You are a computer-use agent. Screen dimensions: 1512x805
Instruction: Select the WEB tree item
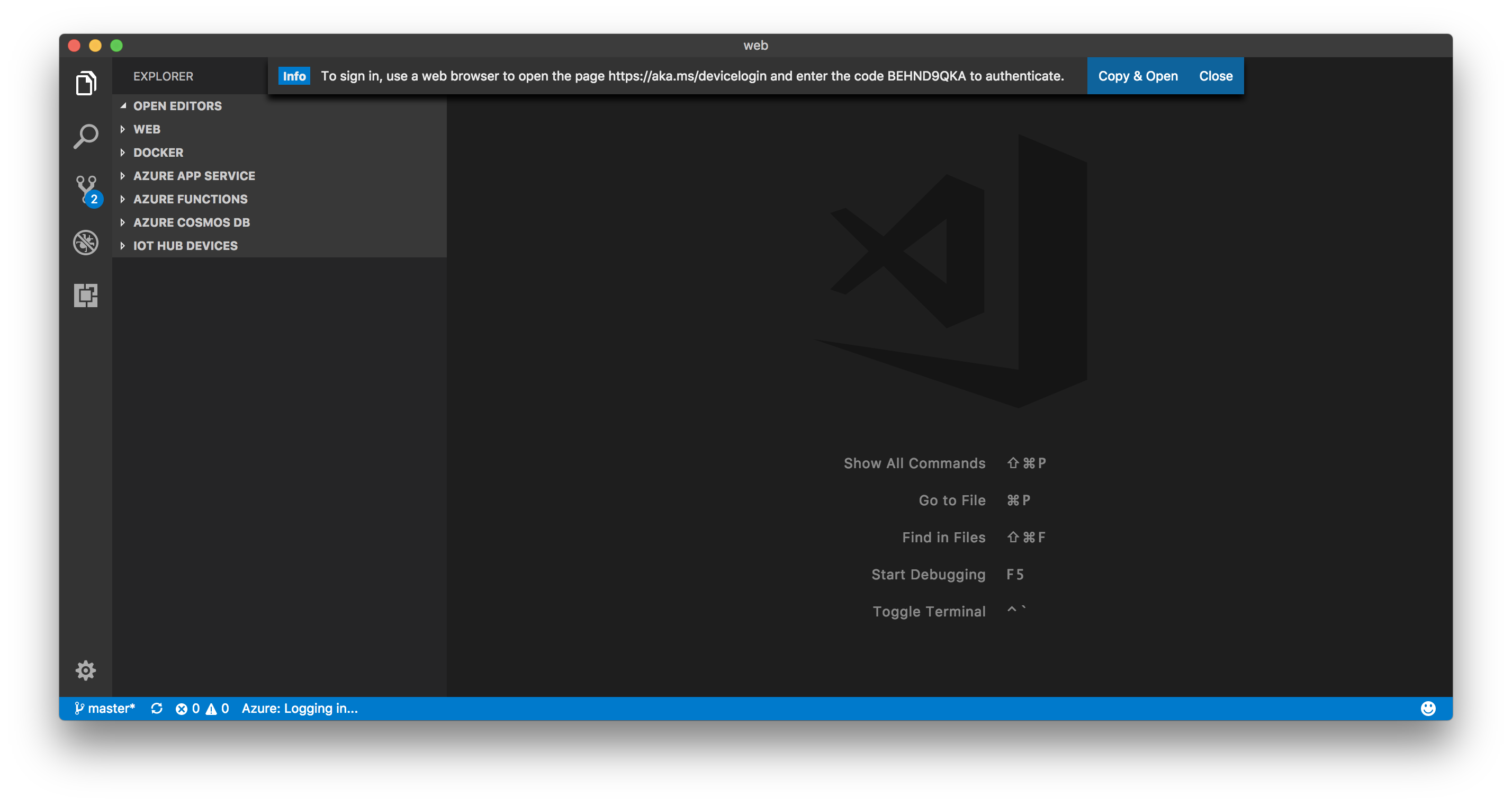point(147,128)
